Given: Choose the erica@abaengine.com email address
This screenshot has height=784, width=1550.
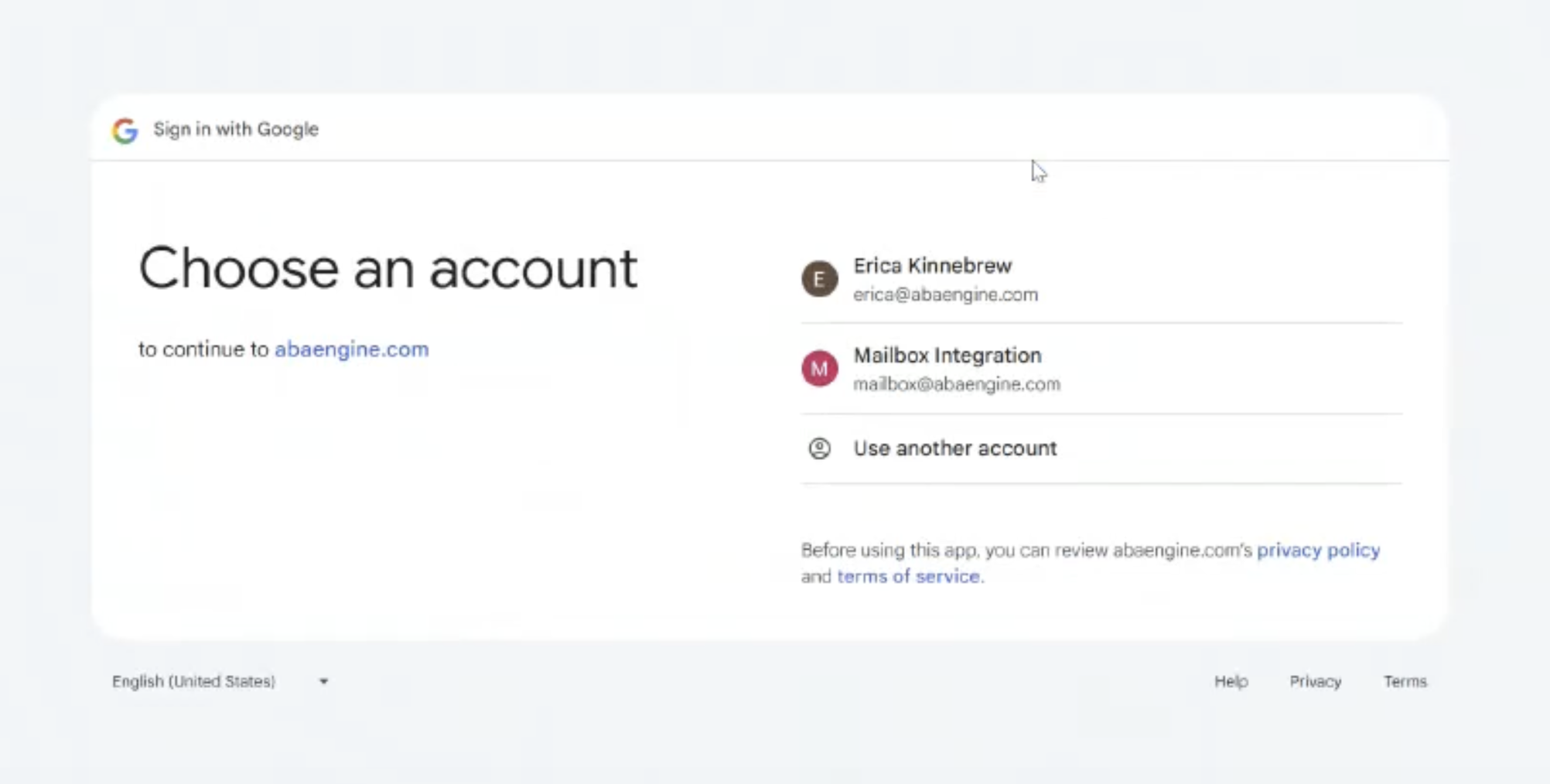Looking at the screenshot, I should [945, 295].
